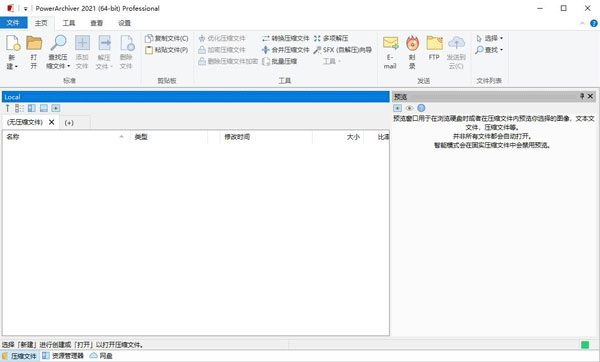Viewport: 600px width, 362px height.
Task: Close the 预览 preview panel
Action: (590, 96)
